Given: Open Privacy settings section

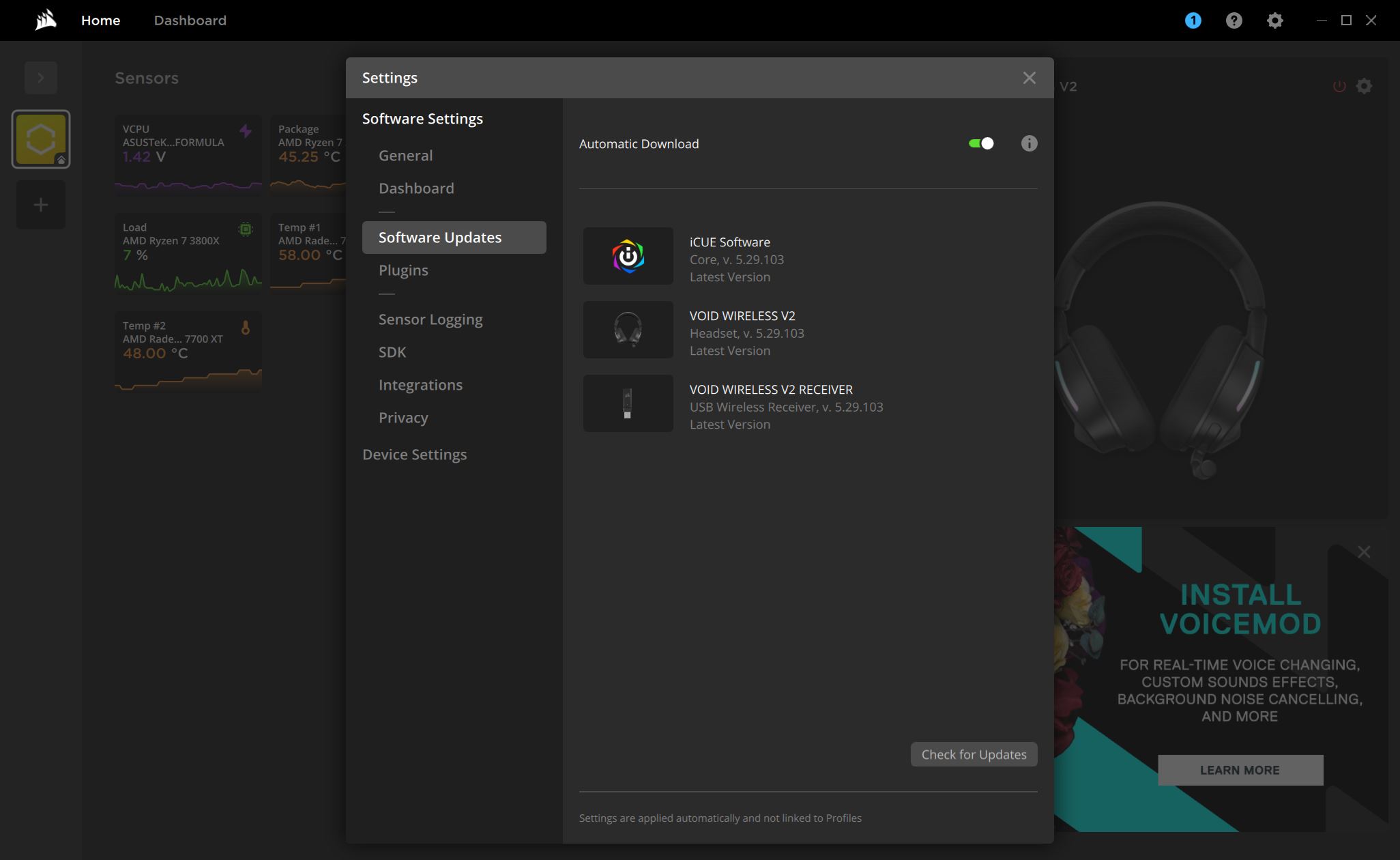Looking at the screenshot, I should point(403,418).
